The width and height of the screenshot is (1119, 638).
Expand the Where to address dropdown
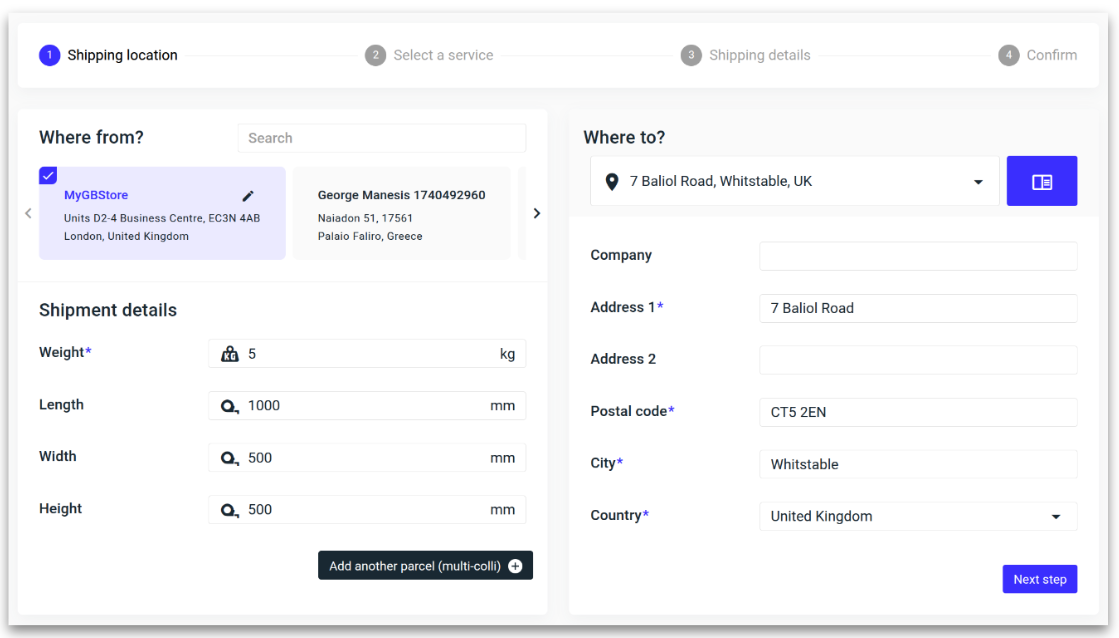977,182
